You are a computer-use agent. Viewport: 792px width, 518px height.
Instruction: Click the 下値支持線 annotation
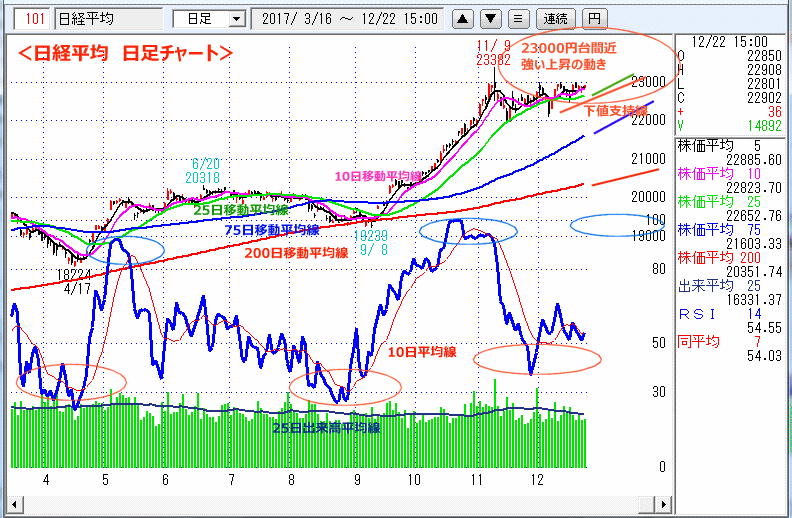pyautogui.click(x=616, y=111)
